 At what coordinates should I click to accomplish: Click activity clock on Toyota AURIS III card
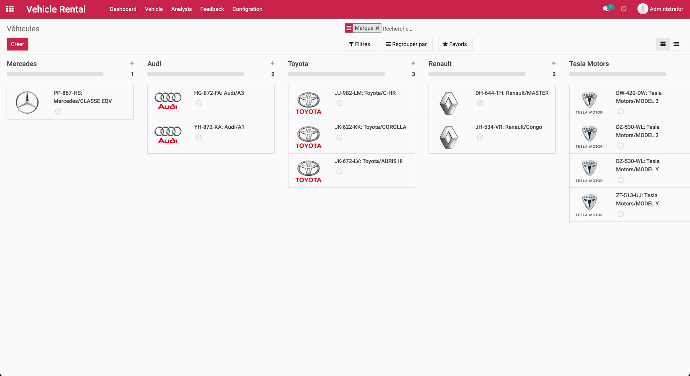(x=339, y=172)
